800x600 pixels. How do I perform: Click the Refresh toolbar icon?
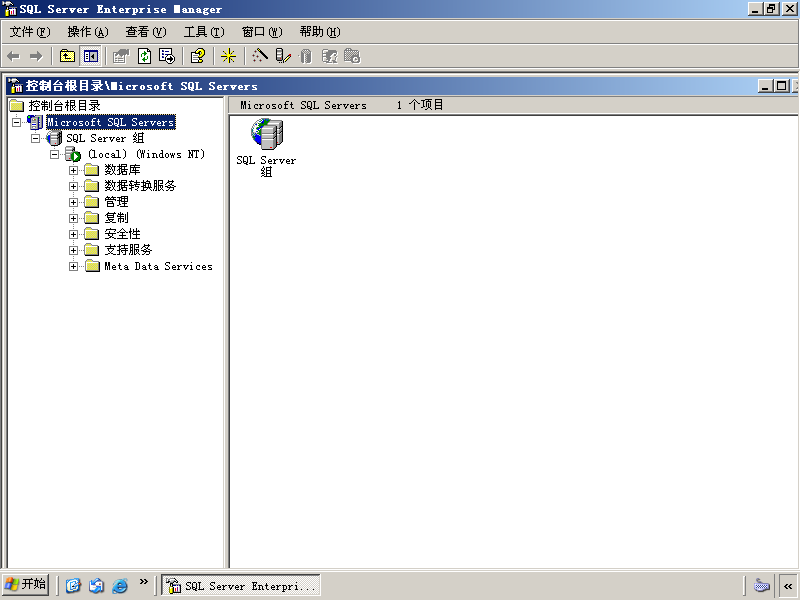[144, 56]
